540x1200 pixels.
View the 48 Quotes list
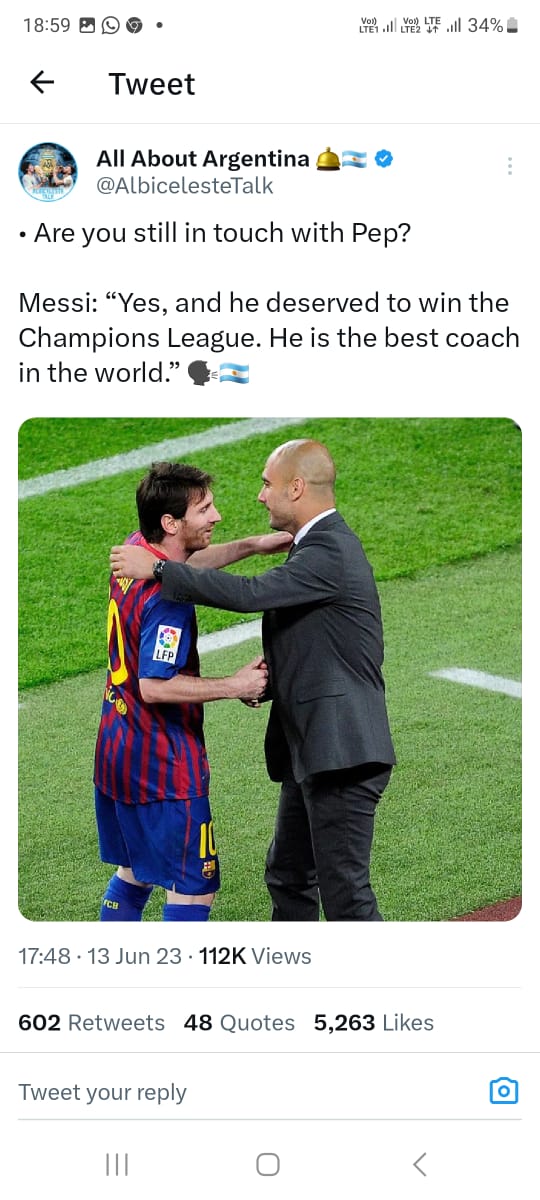[x=239, y=1022]
